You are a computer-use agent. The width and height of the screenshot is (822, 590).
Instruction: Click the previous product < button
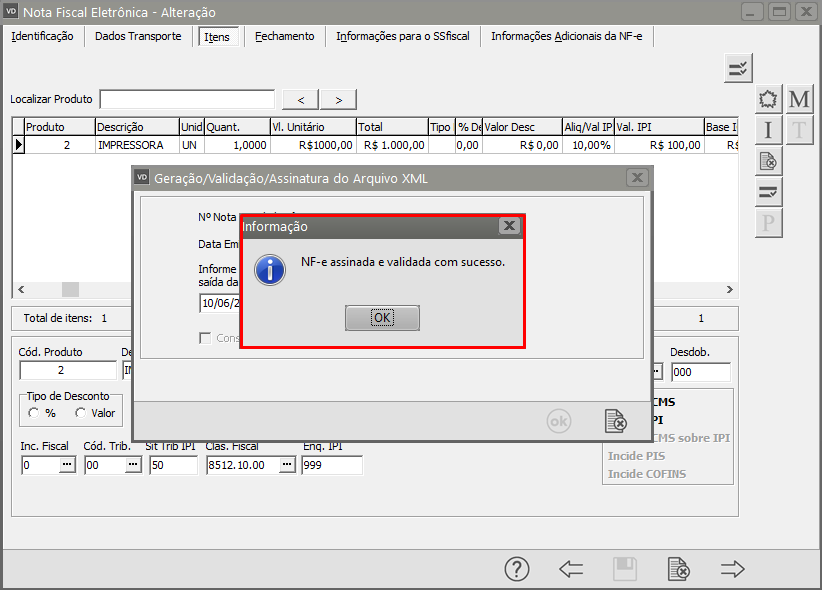point(300,100)
